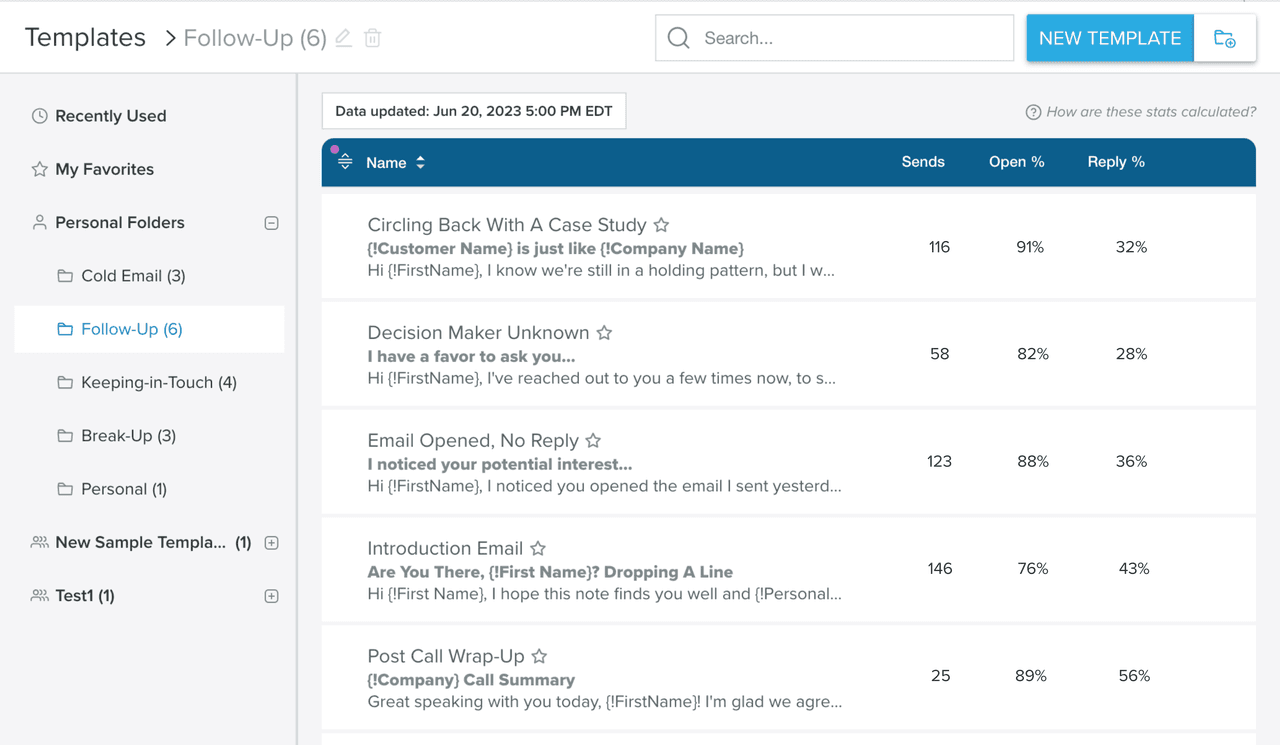Create a folder using the folder-plus icon
Viewport: 1280px width, 745px height.
pos(1224,37)
